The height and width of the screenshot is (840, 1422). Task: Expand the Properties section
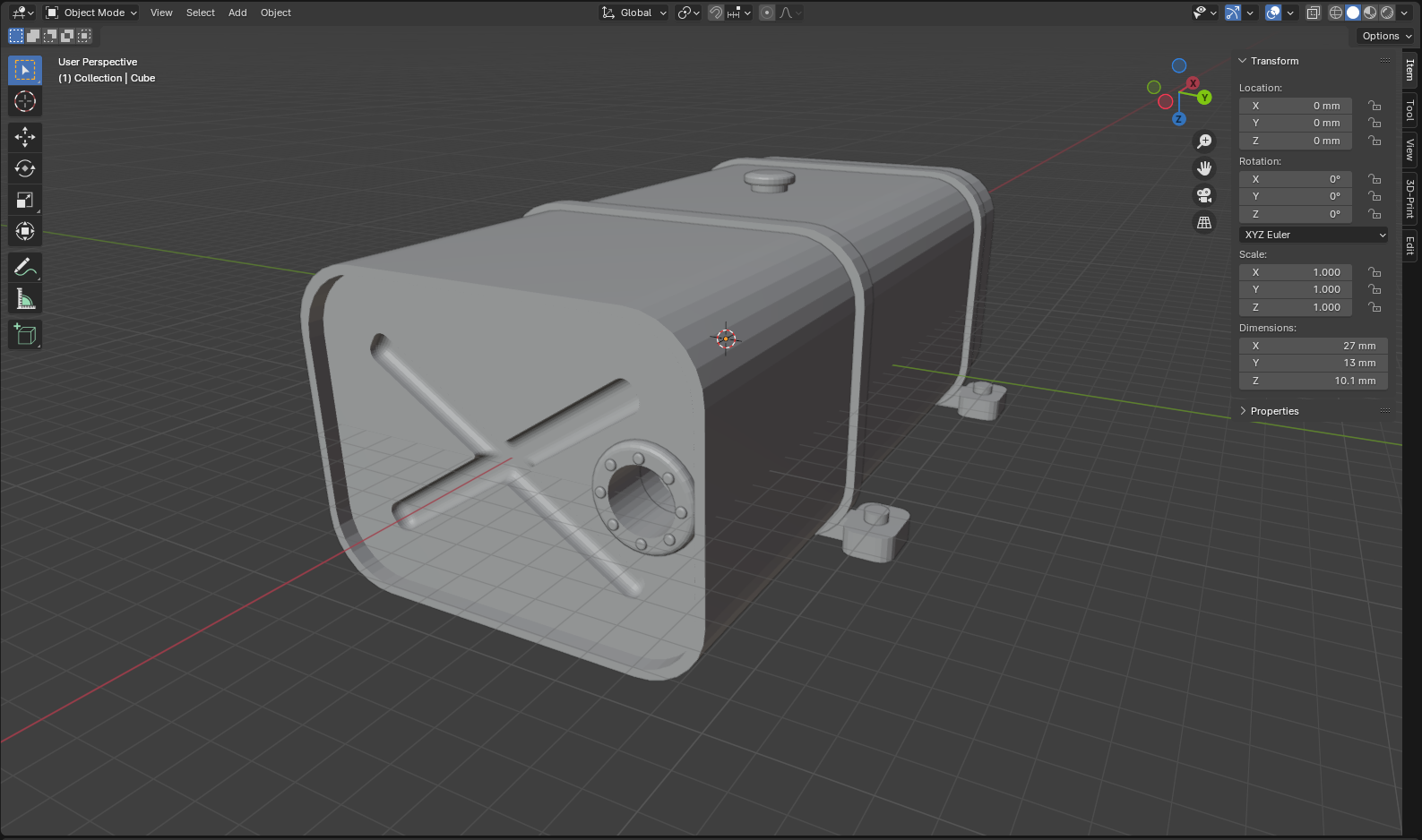click(1274, 411)
